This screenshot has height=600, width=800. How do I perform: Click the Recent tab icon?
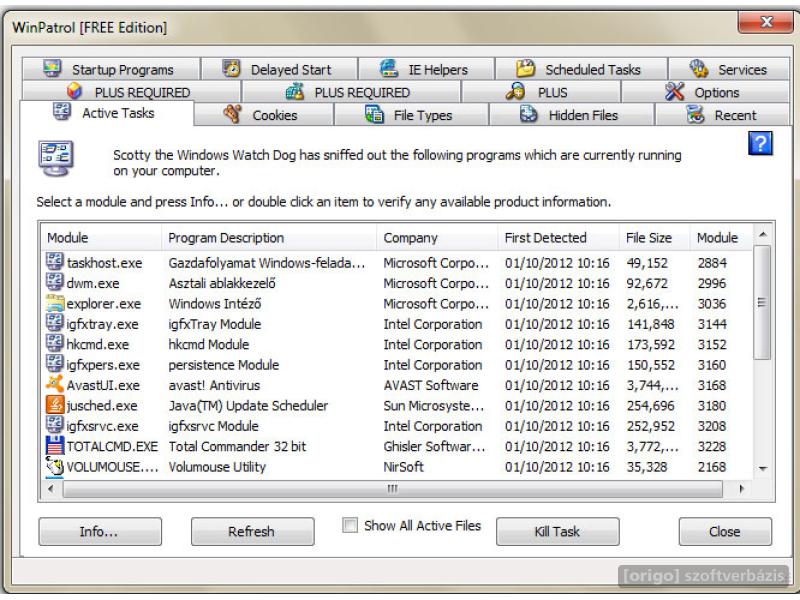(695, 114)
